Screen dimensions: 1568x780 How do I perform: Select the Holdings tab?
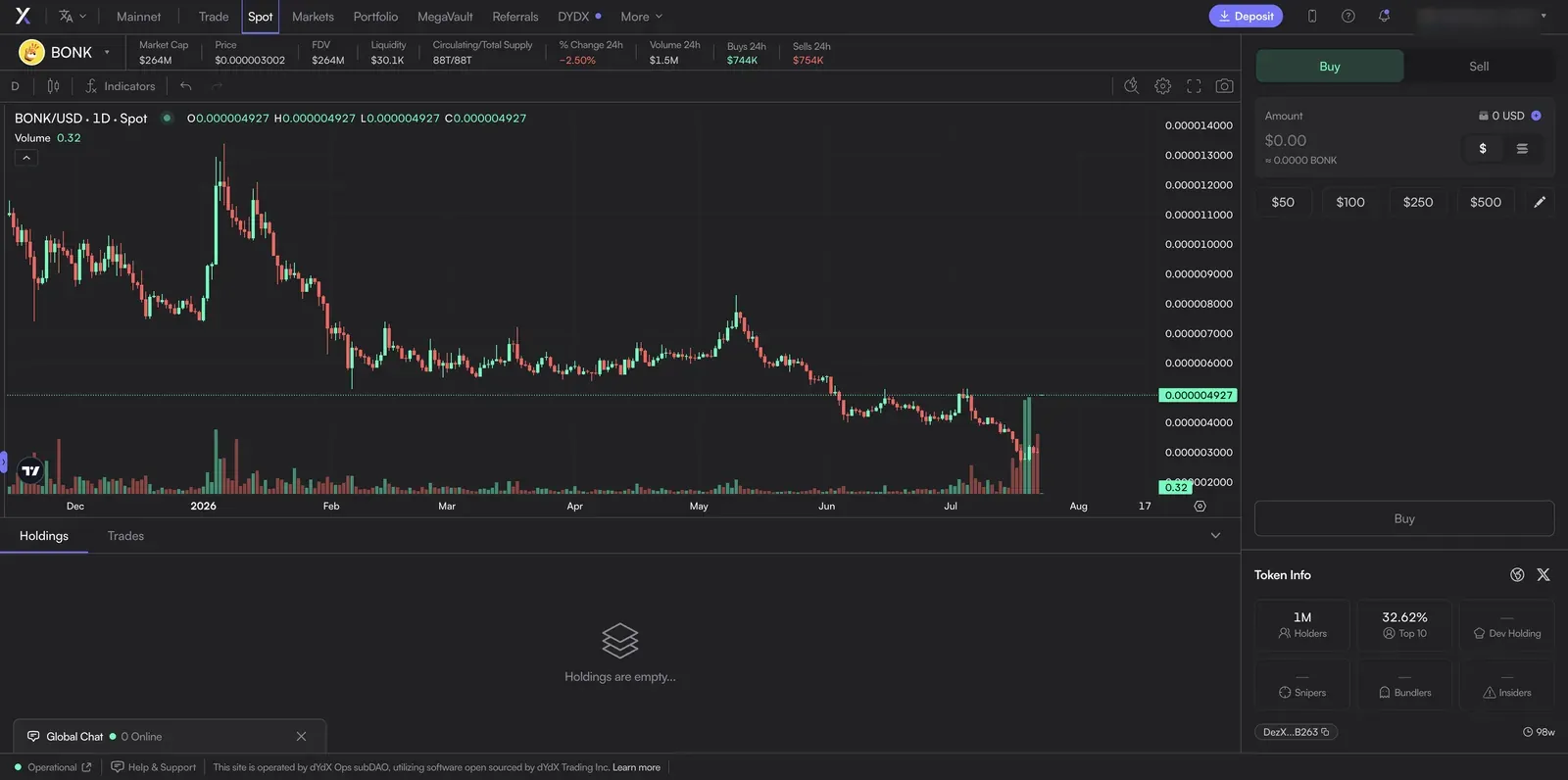coord(44,536)
